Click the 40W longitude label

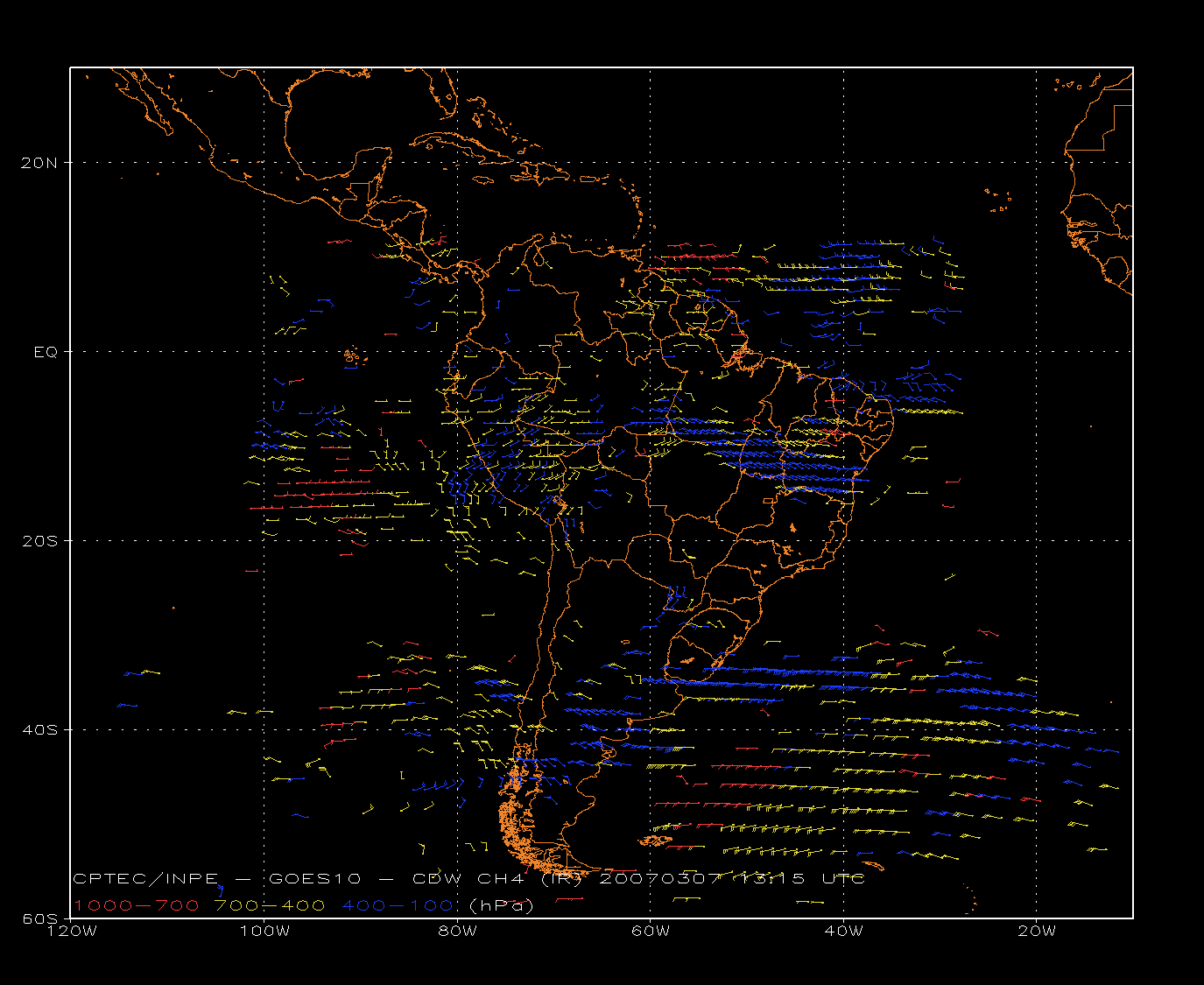click(844, 931)
